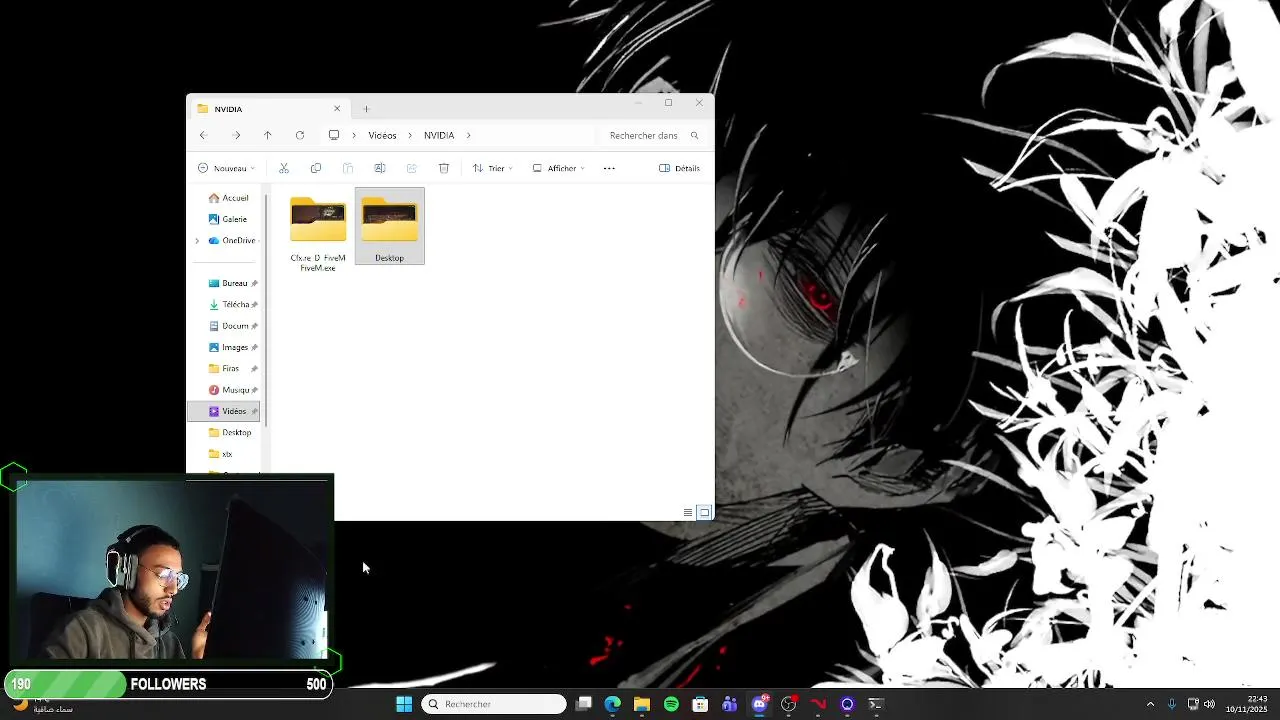Open File Explorer from the taskbar
1280x720 pixels.
click(x=642, y=704)
